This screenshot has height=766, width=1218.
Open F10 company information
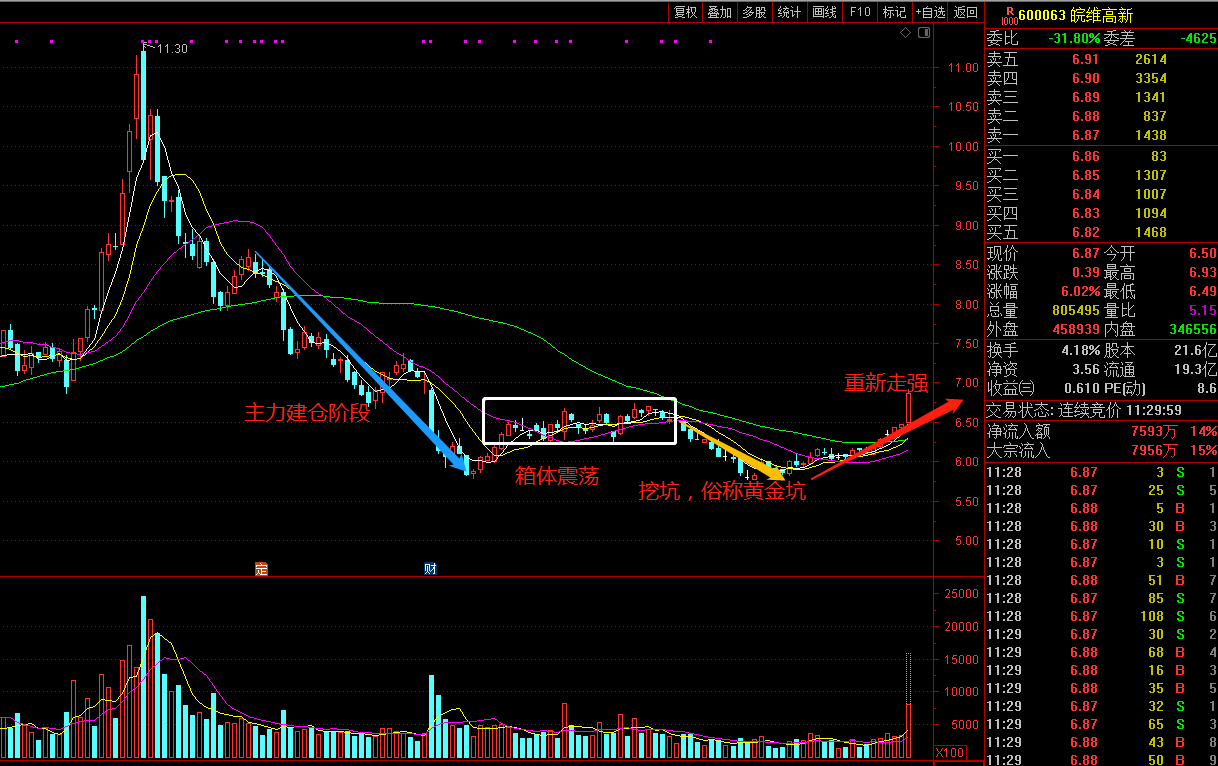tap(859, 12)
